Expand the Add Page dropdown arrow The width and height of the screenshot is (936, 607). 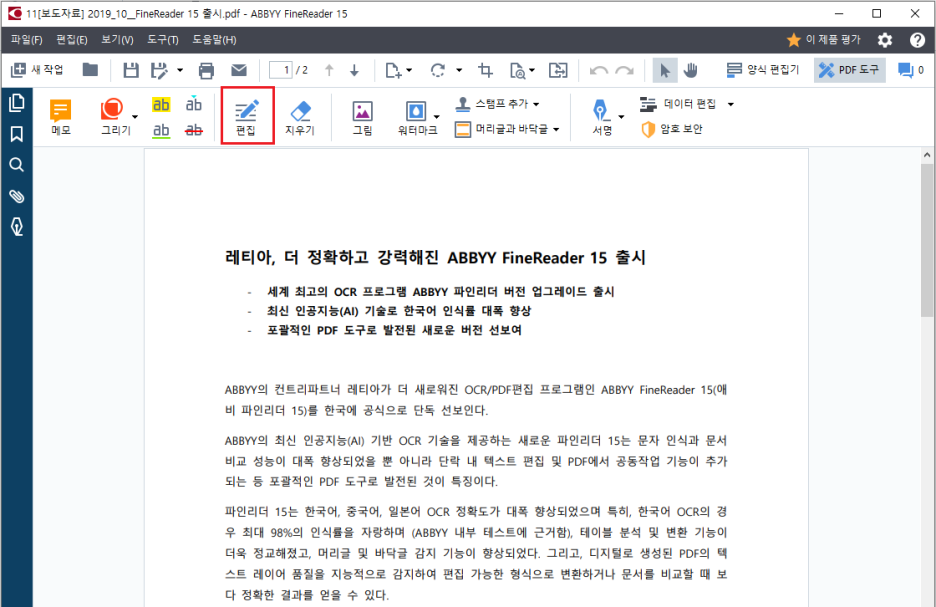[410, 70]
